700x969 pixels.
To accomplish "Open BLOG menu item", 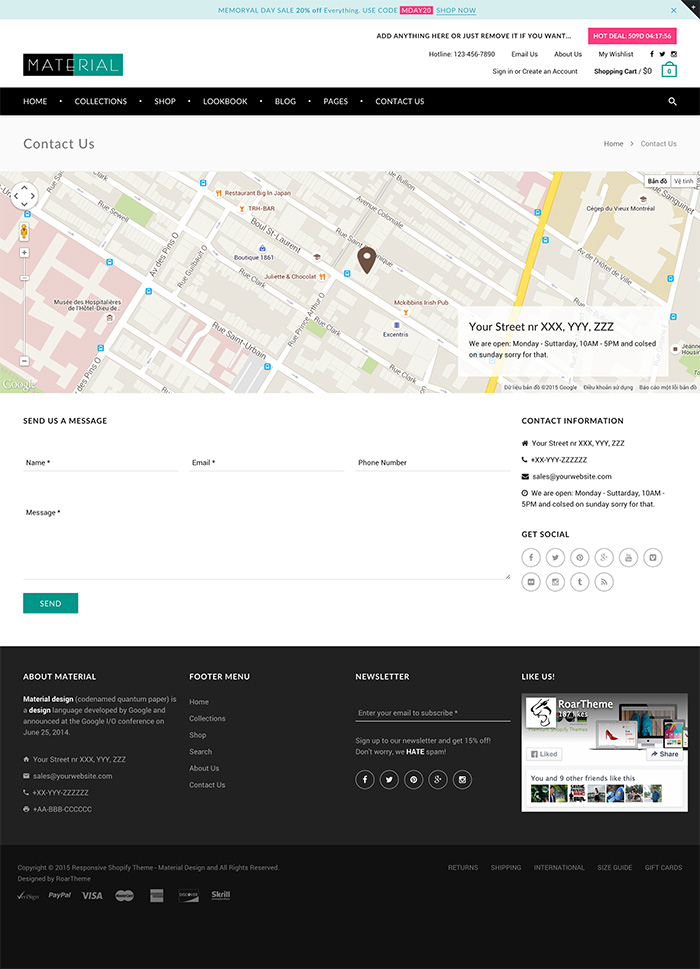I will tap(285, 101).
